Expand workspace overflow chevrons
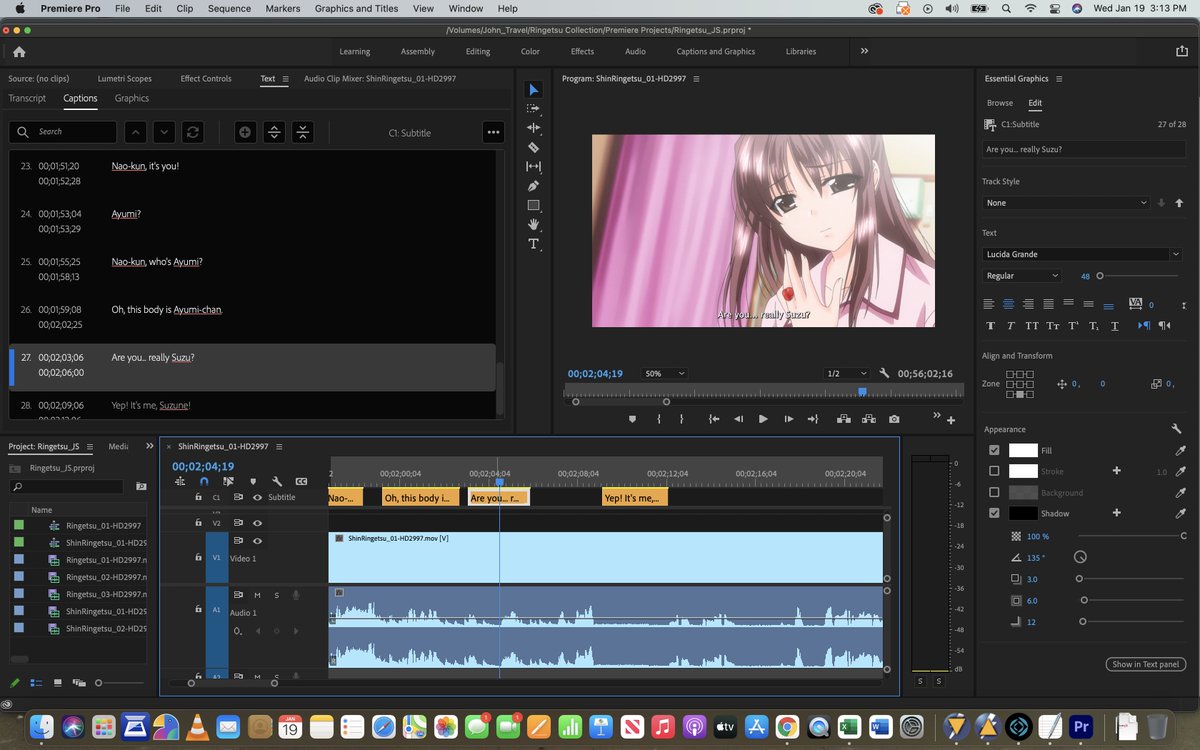 (x=864, y=51)
